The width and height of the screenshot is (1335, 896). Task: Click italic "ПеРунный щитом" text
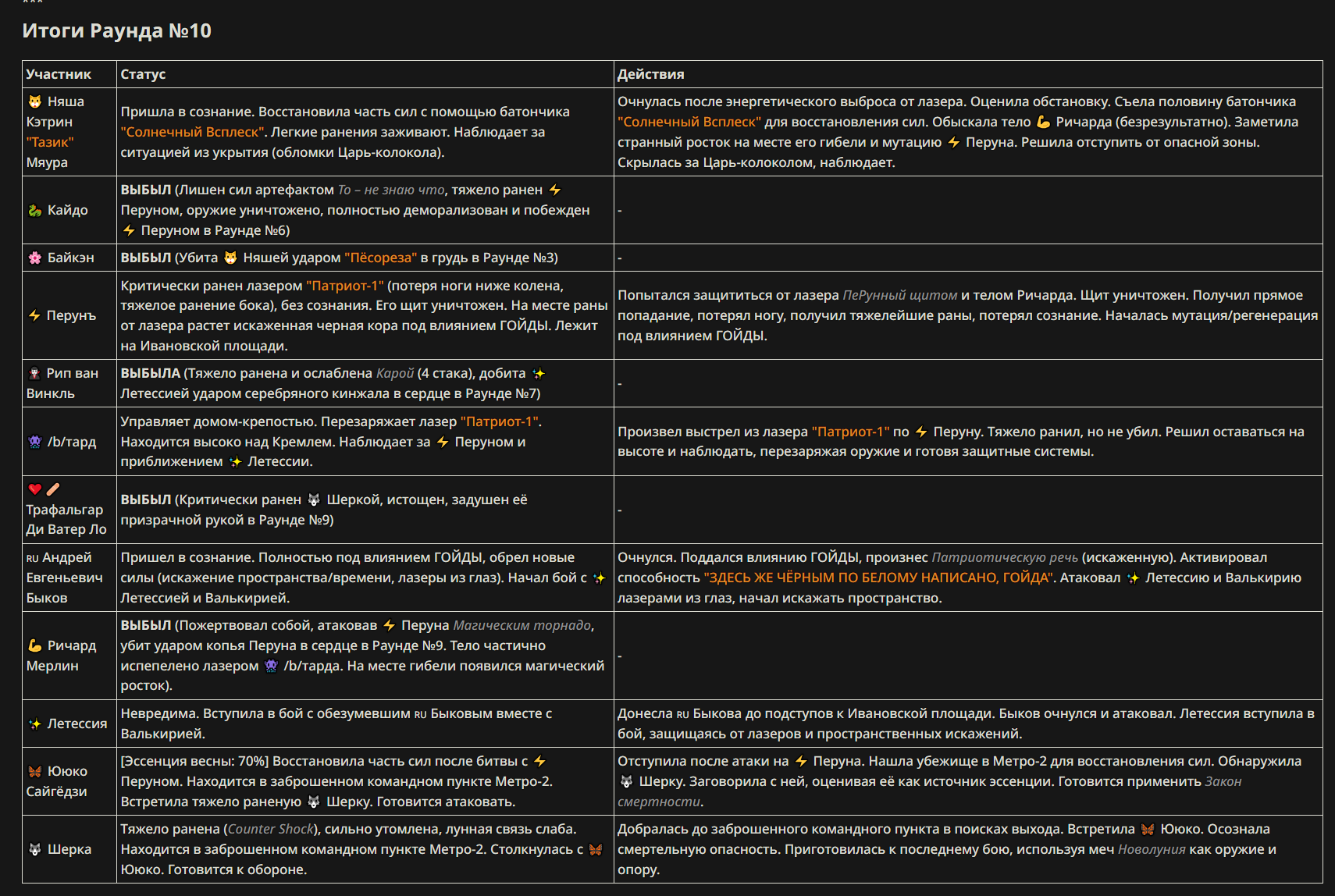(900, 295)
